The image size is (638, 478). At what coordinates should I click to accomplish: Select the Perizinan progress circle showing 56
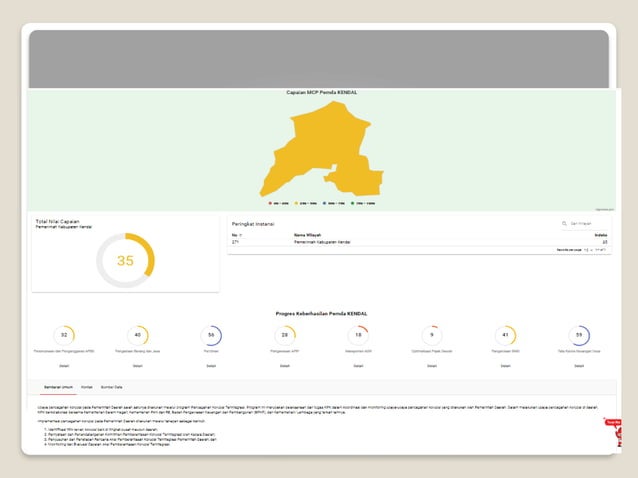211,336
